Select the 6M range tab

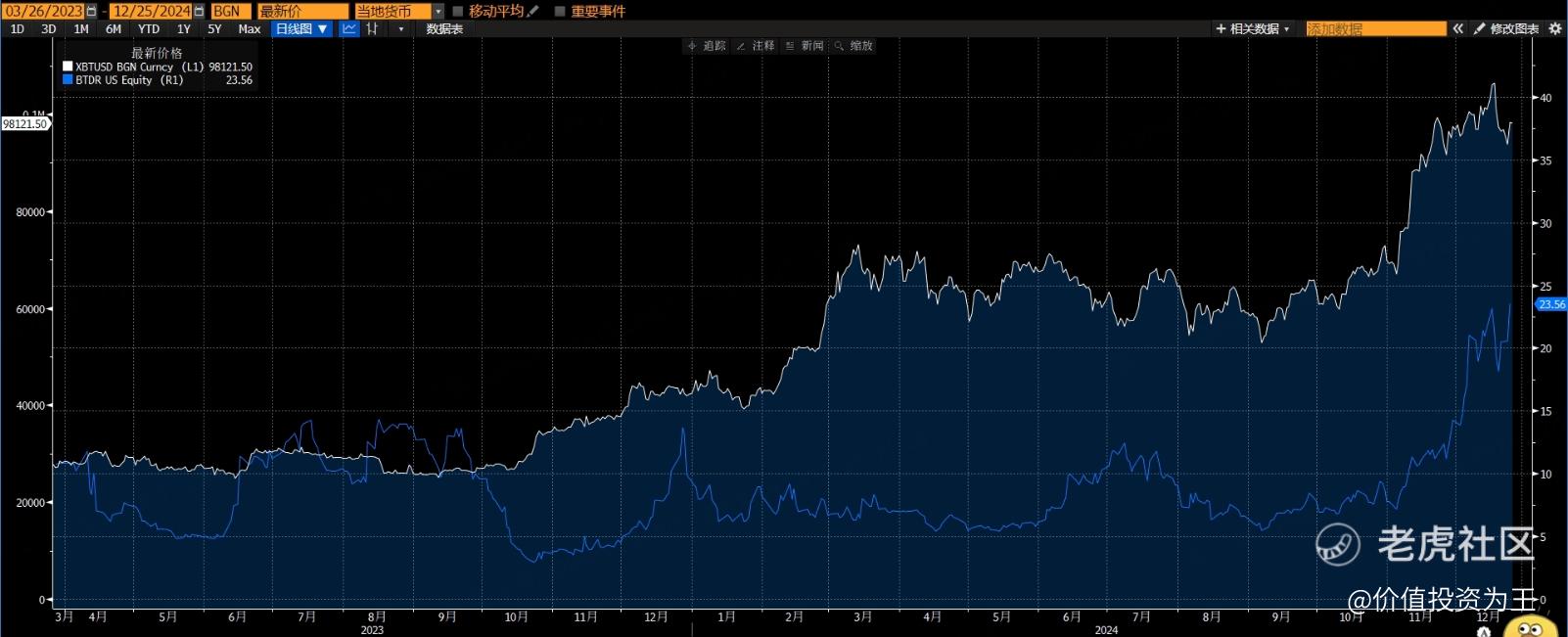coord(114,29)
